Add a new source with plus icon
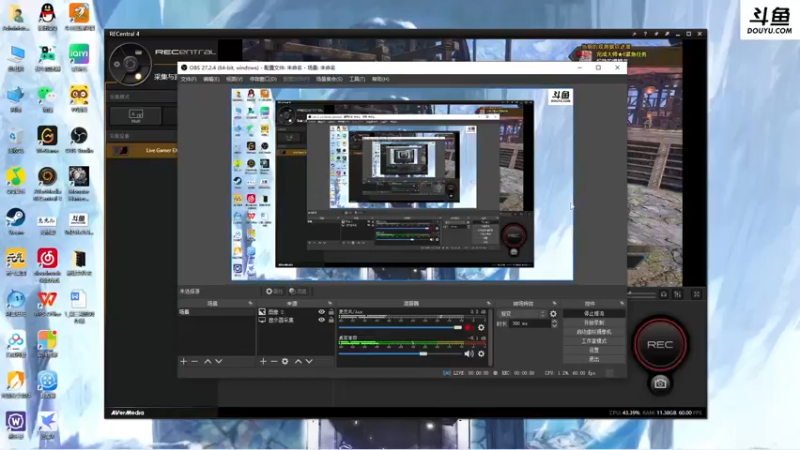 tap(263, 361)
